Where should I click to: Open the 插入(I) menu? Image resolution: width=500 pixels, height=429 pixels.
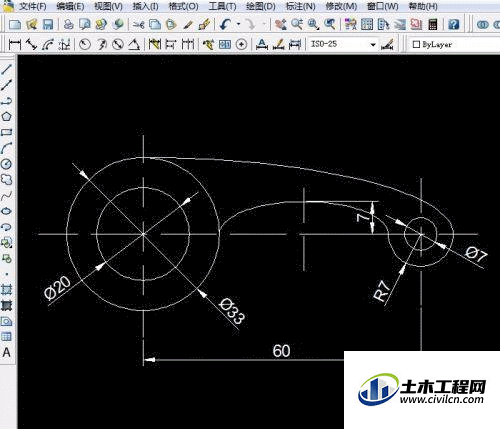145,6
